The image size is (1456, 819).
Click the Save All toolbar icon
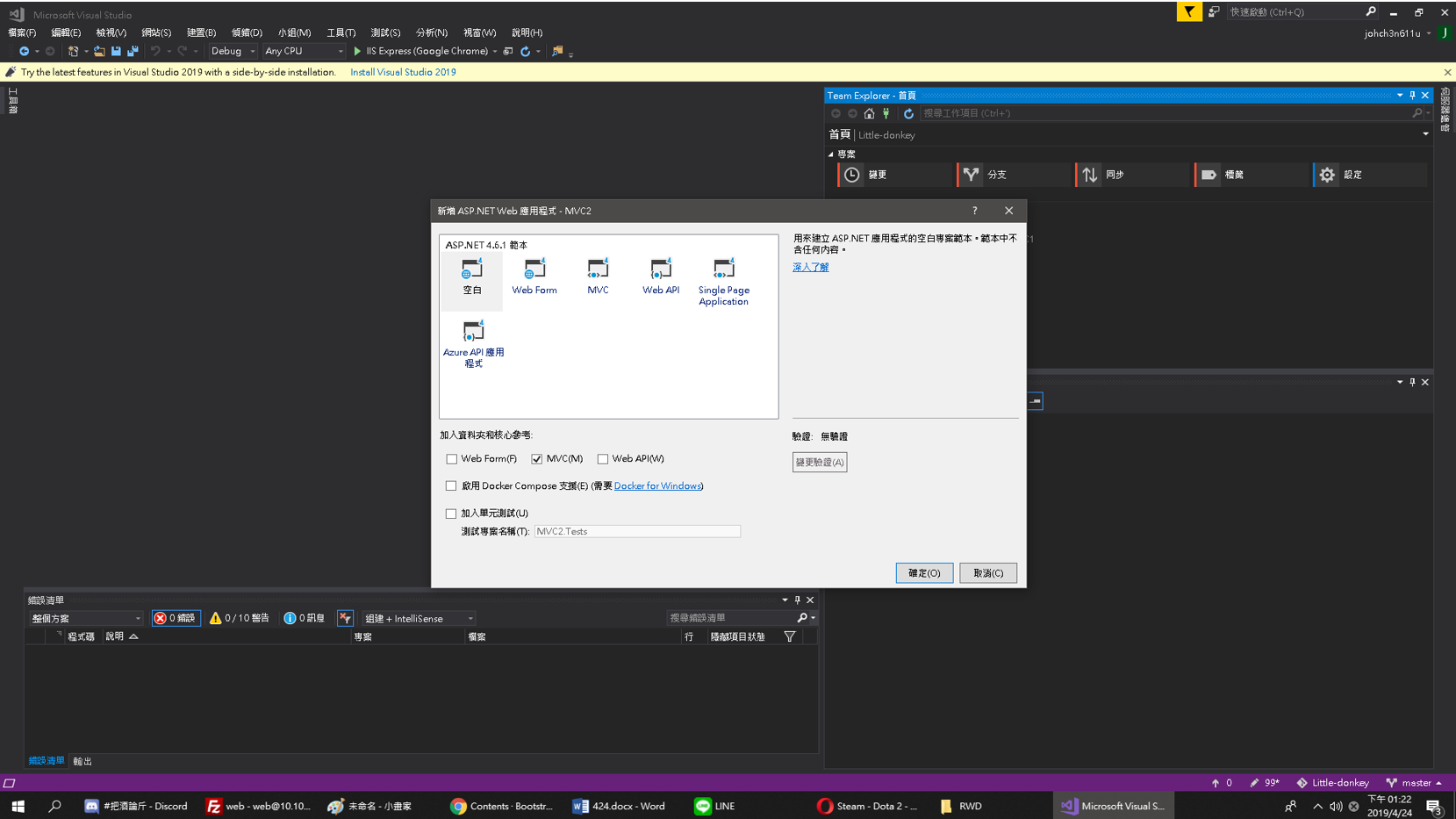133,51
